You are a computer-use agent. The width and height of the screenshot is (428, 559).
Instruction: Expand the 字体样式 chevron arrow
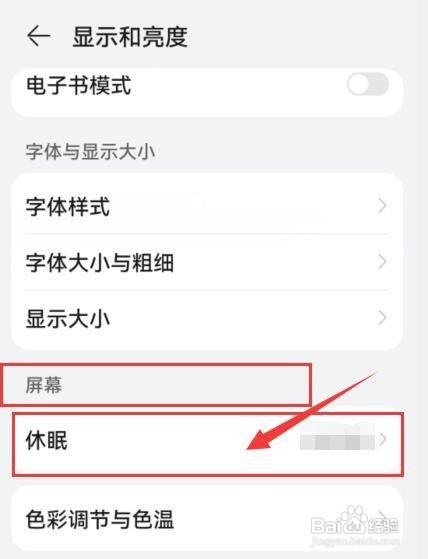point(382,206)
